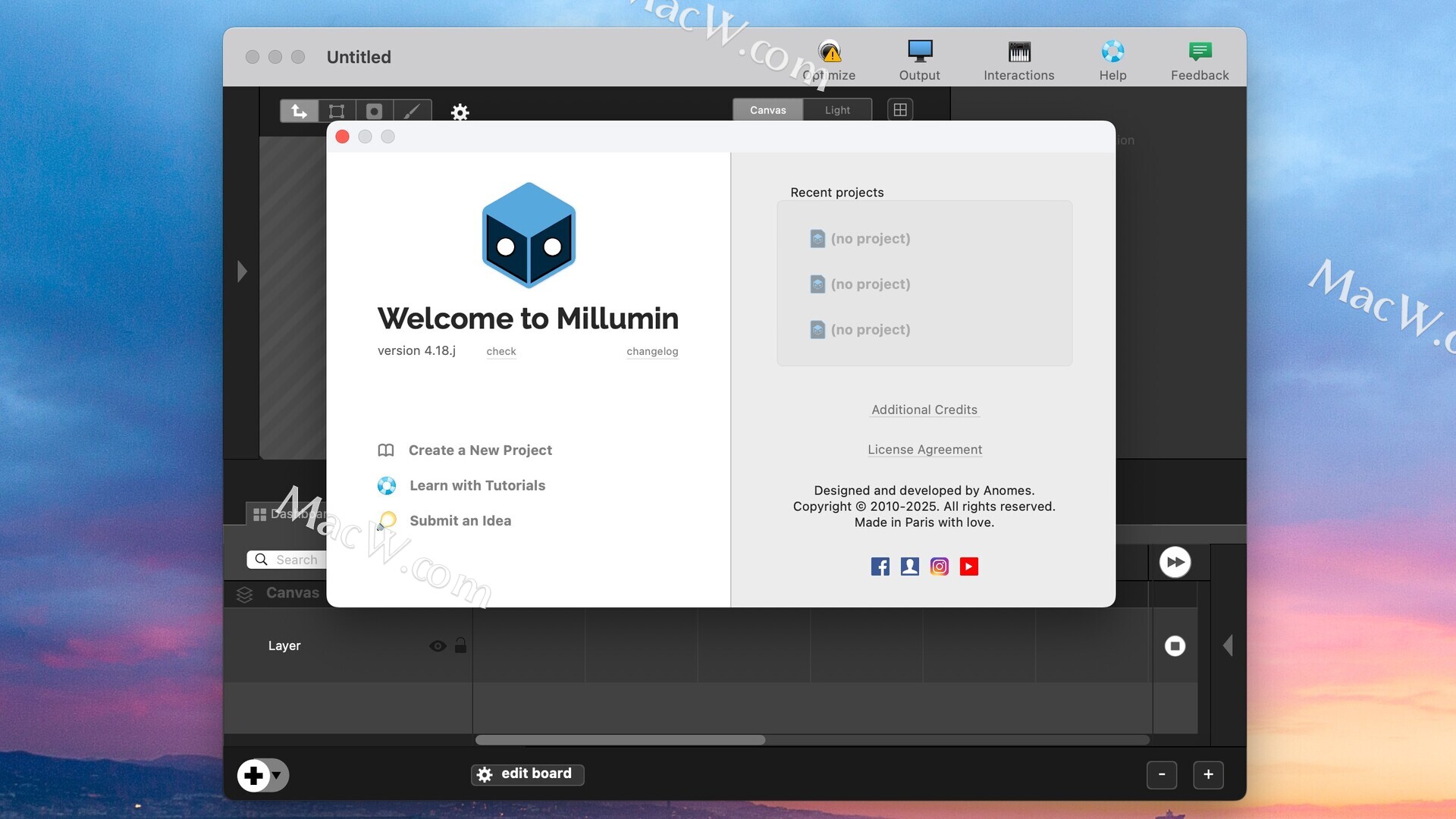The width and height of the screenshot is (1456, 819).
Task: Click Create a New Project
Action: coord(480,450)
